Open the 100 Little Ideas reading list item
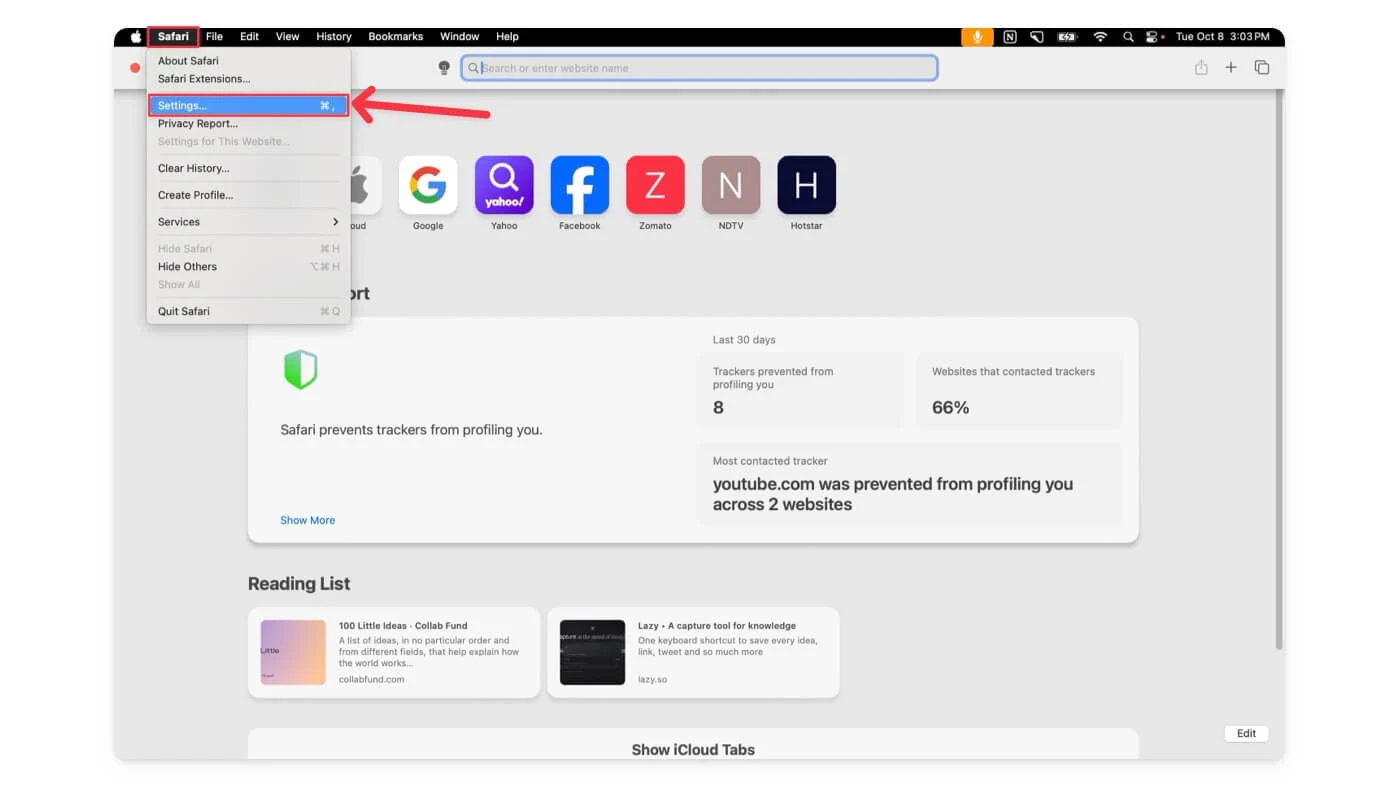The width and height of the screenshot is (1399, 787). 393,652
